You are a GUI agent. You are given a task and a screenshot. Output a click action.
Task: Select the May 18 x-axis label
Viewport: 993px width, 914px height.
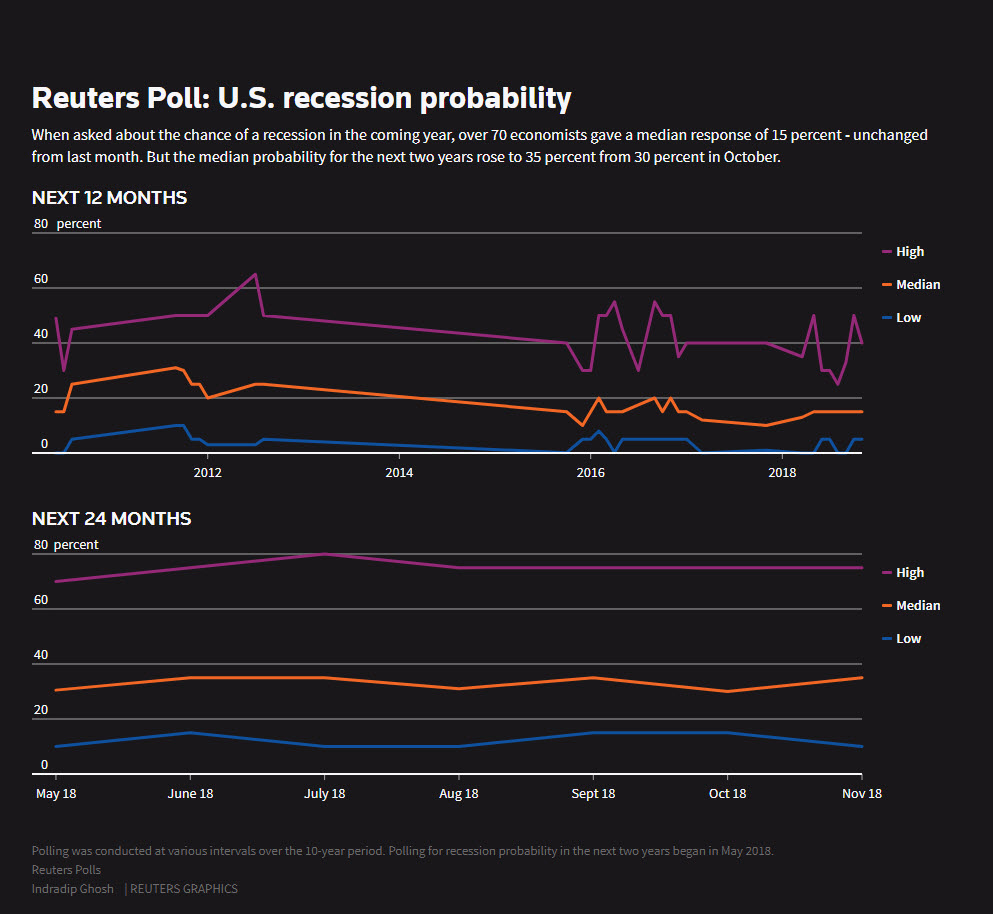pos(56,794)
